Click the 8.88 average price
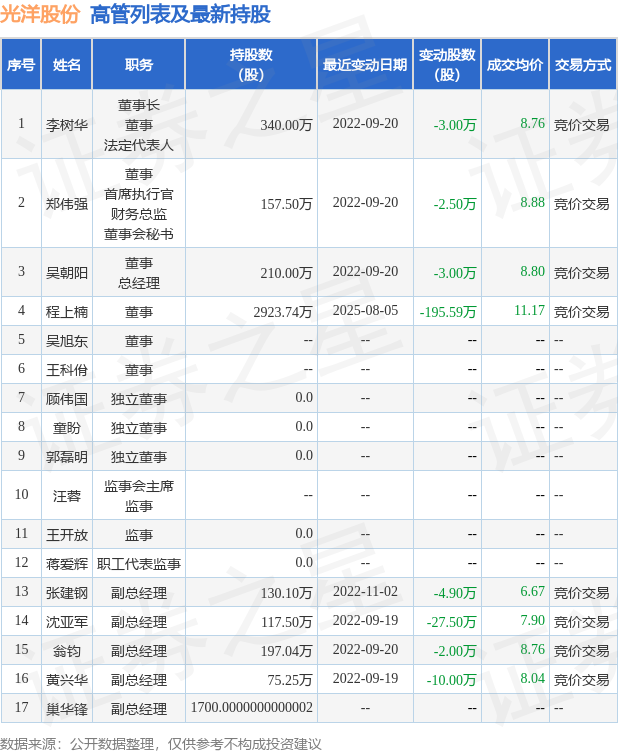 (533, 202)
